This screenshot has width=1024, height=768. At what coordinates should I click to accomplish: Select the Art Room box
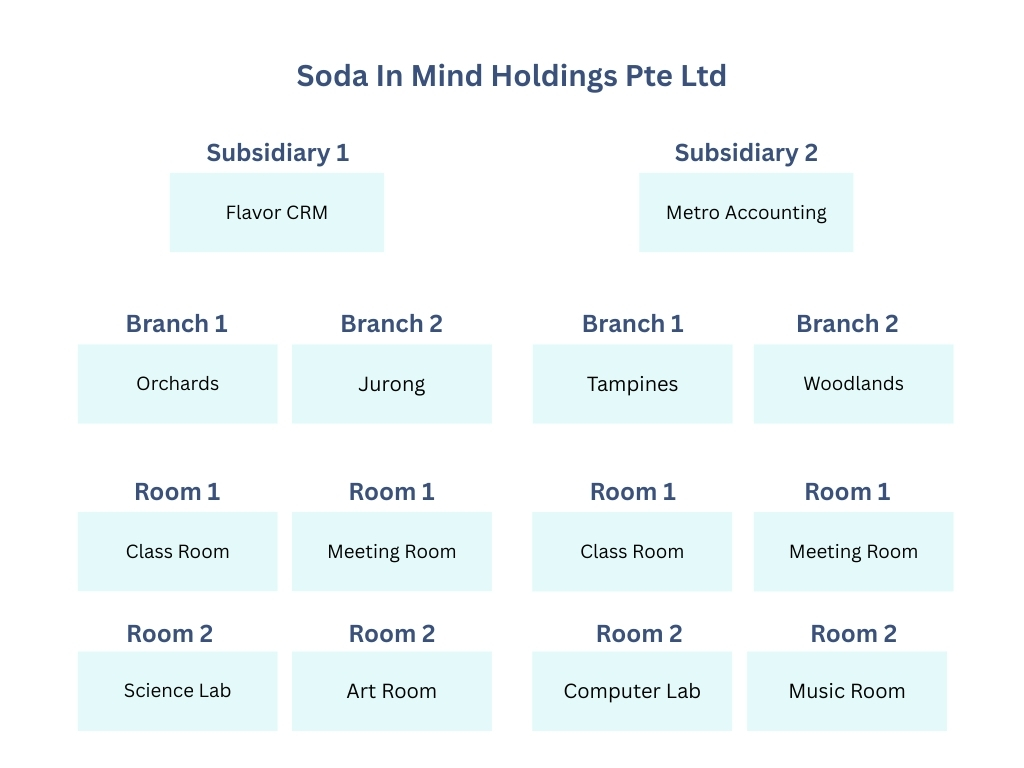(392, 691)
